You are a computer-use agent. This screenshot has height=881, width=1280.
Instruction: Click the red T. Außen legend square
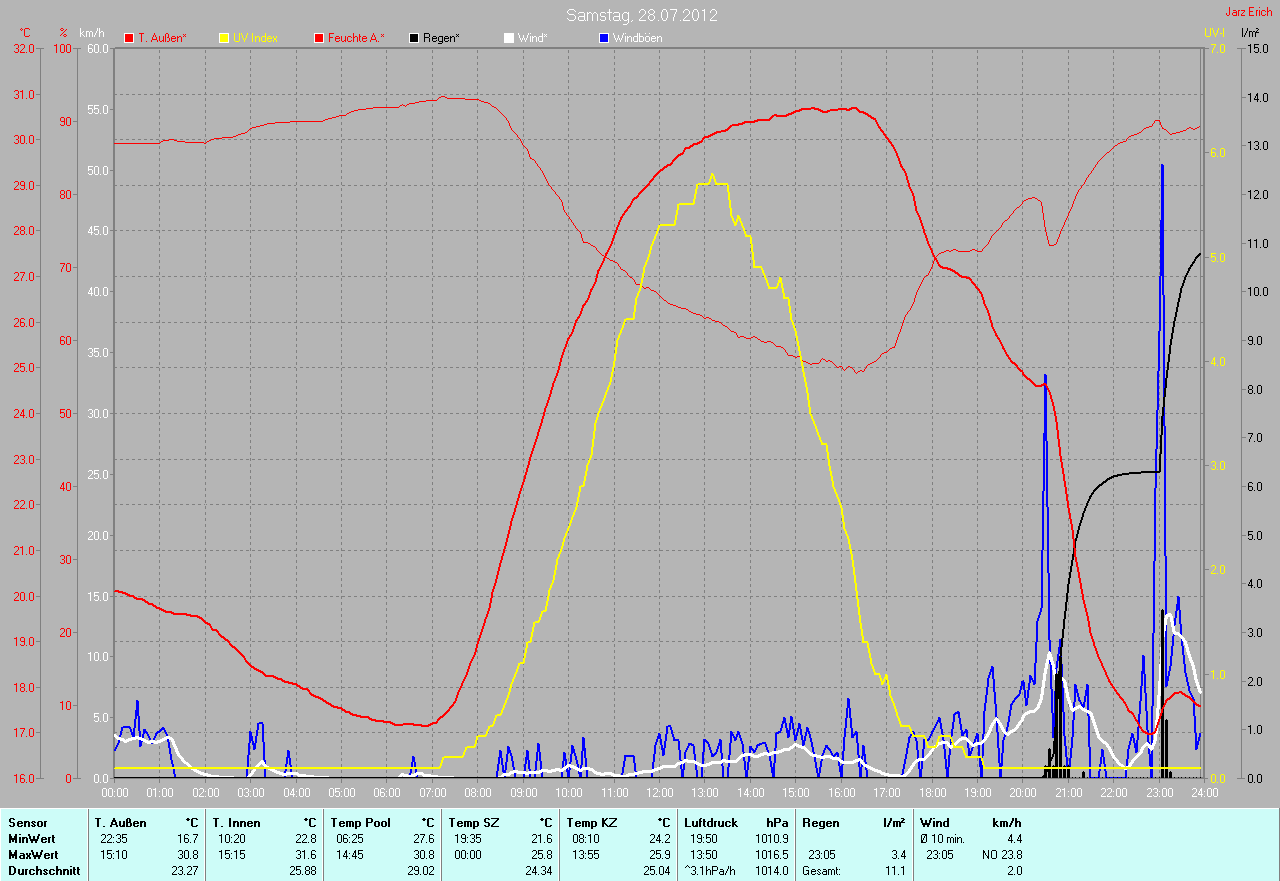pos(129,38)
